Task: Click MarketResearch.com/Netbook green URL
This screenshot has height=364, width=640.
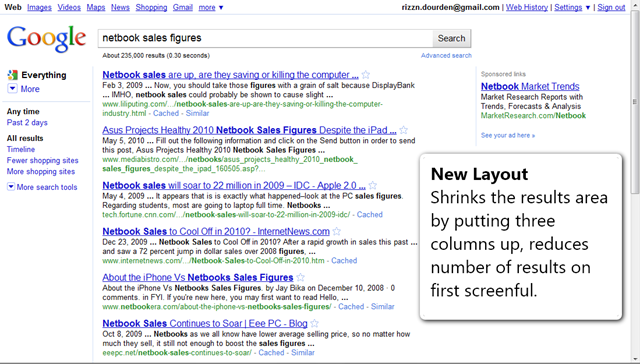Action: tap(533, 115)
